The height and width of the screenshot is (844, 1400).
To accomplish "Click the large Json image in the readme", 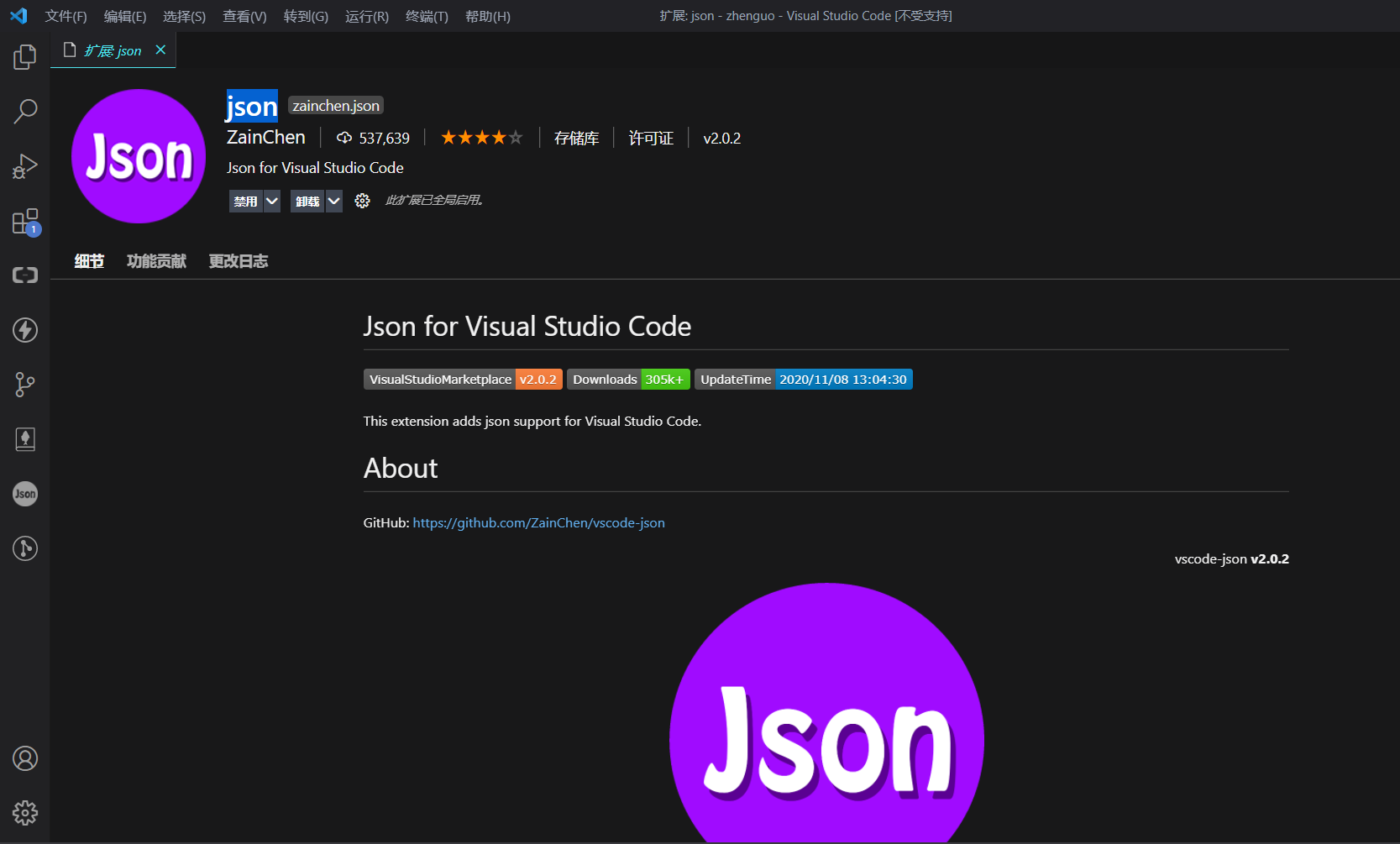I will click(x=826, y=713).
